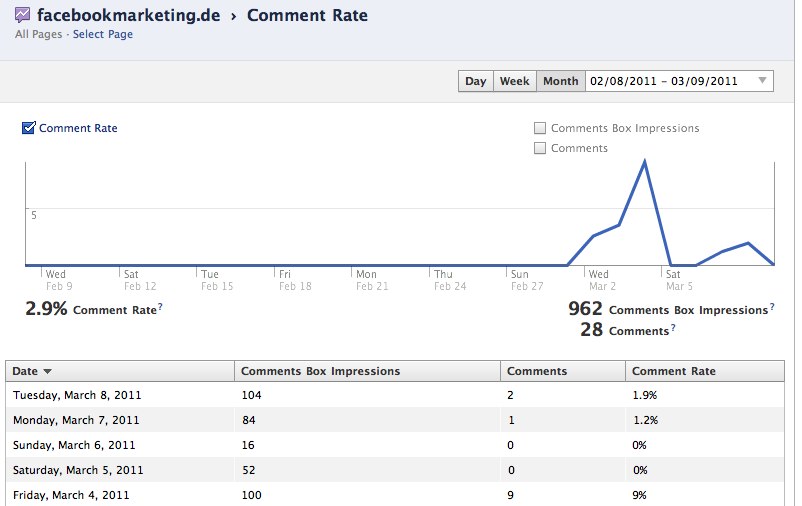Open the Select Page link

coord(102,34)
